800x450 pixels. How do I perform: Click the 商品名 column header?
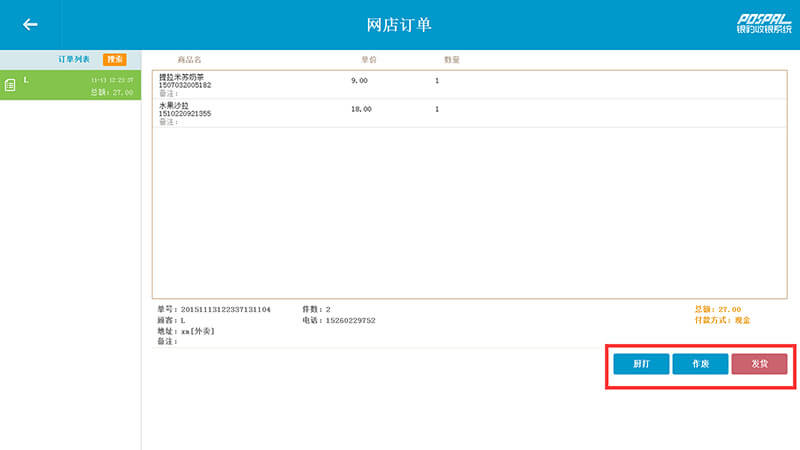(190, 60)
